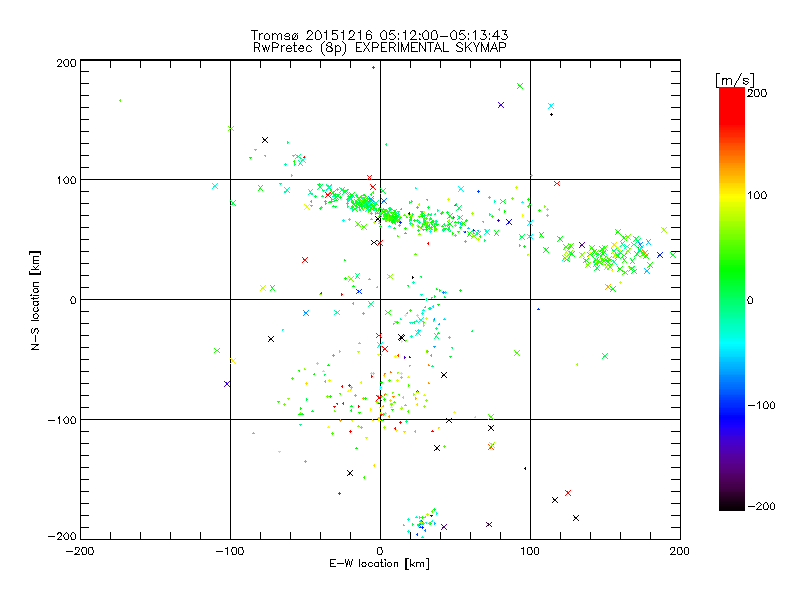Image resolution: width=800 pixels, height=600 pixels.
Task: Click the 'E-W location [km]' axis label
Action: 380,564
